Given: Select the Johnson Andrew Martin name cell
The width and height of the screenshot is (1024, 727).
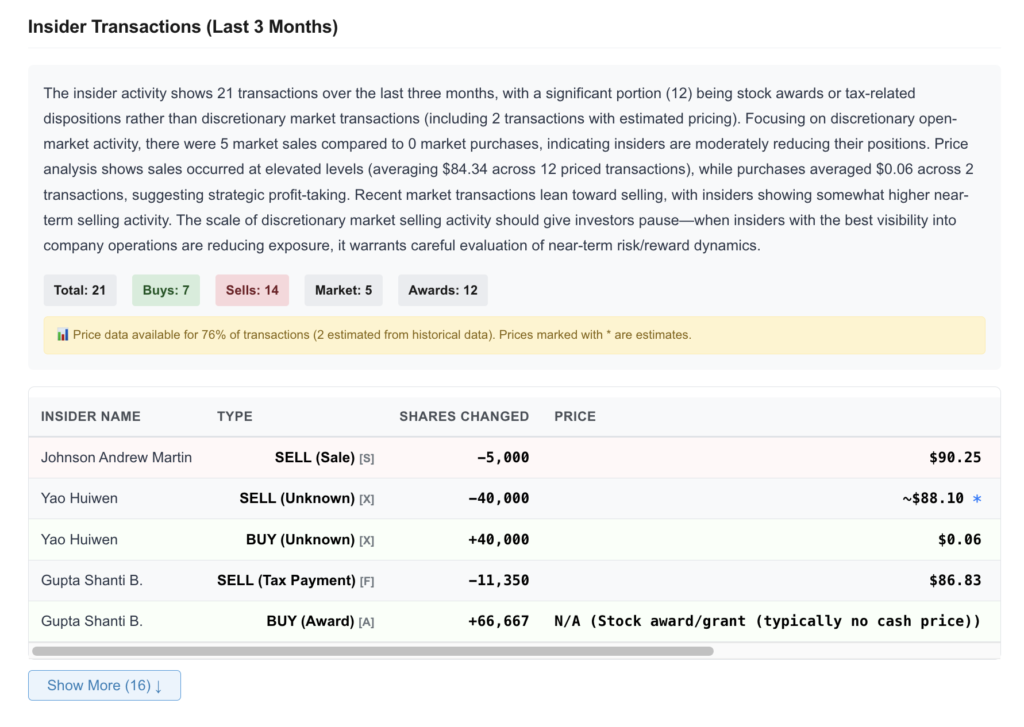Looking at the screenshot, I should [116, 457].
